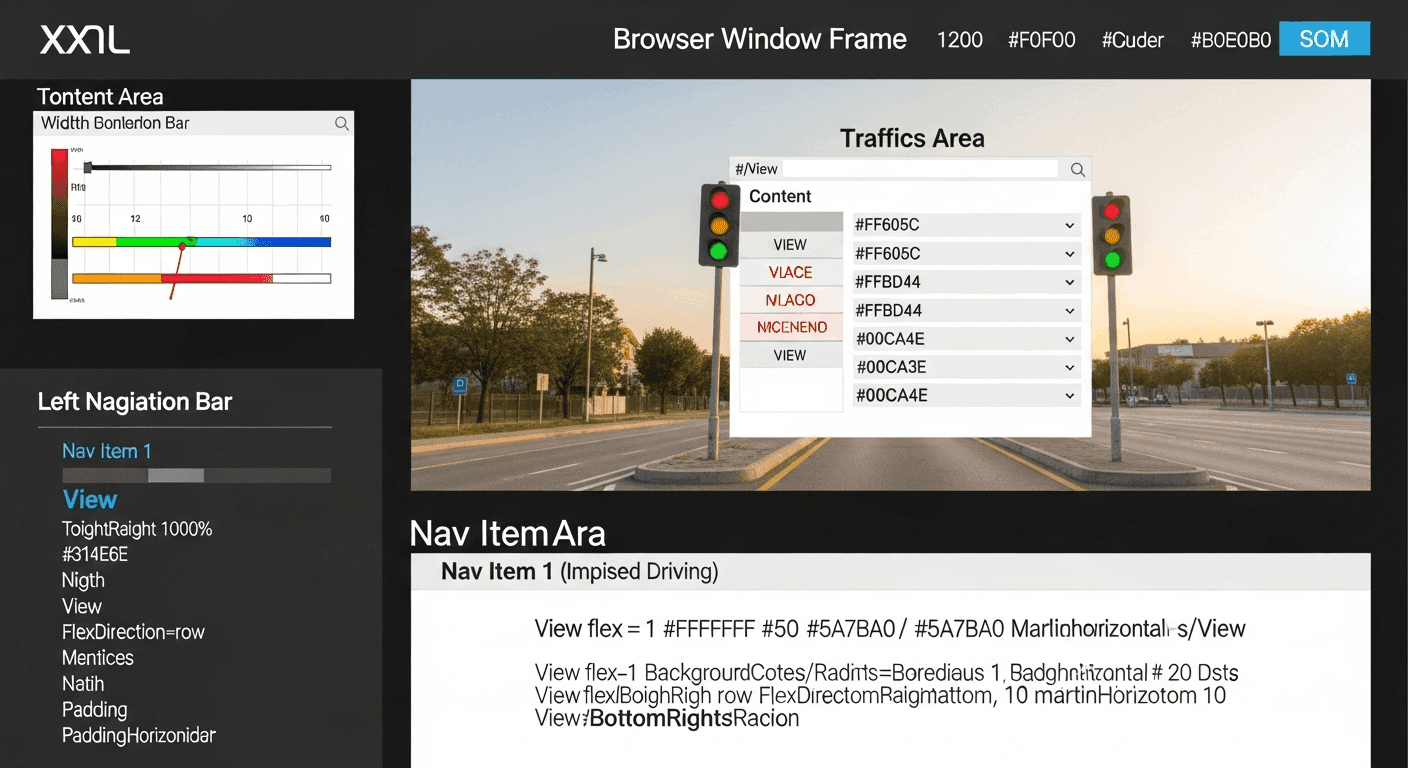The image size is (1408, 768).
Task: Expand the #FFBD44 dropdown next to VLACE
Action: (966, 282)
